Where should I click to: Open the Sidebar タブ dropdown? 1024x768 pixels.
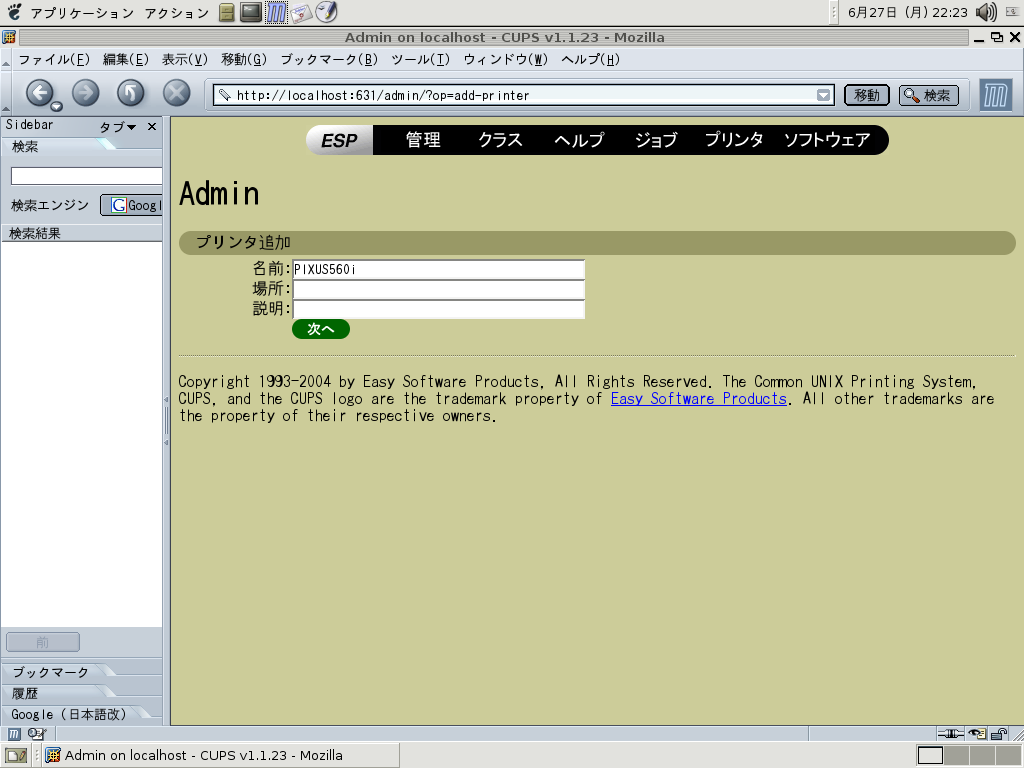118,127
